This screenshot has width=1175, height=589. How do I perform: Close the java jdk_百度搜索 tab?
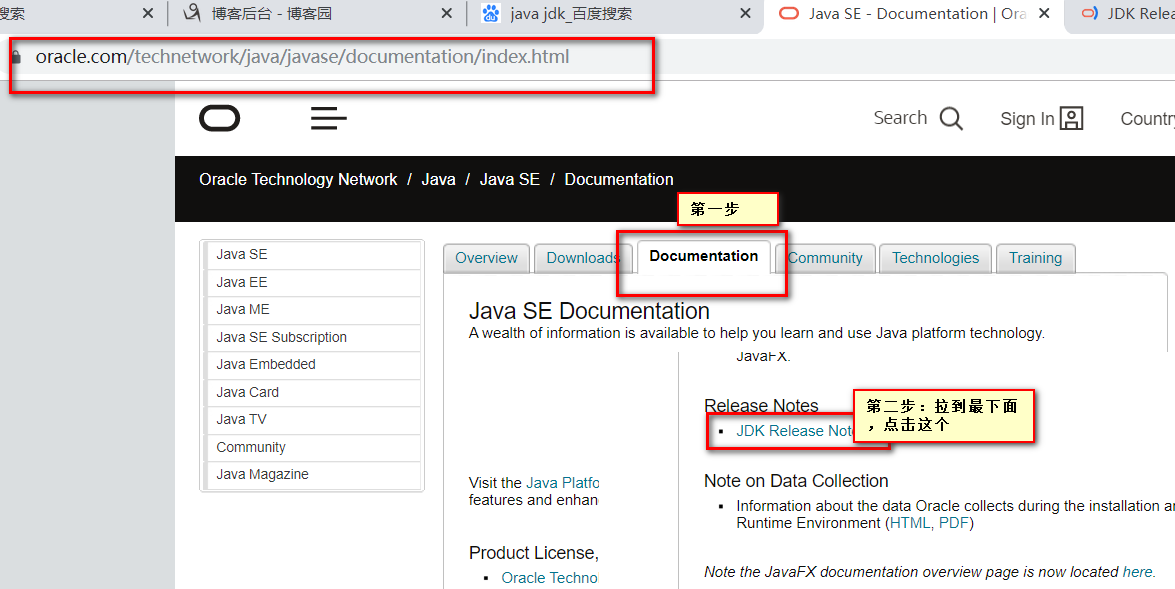745,13
